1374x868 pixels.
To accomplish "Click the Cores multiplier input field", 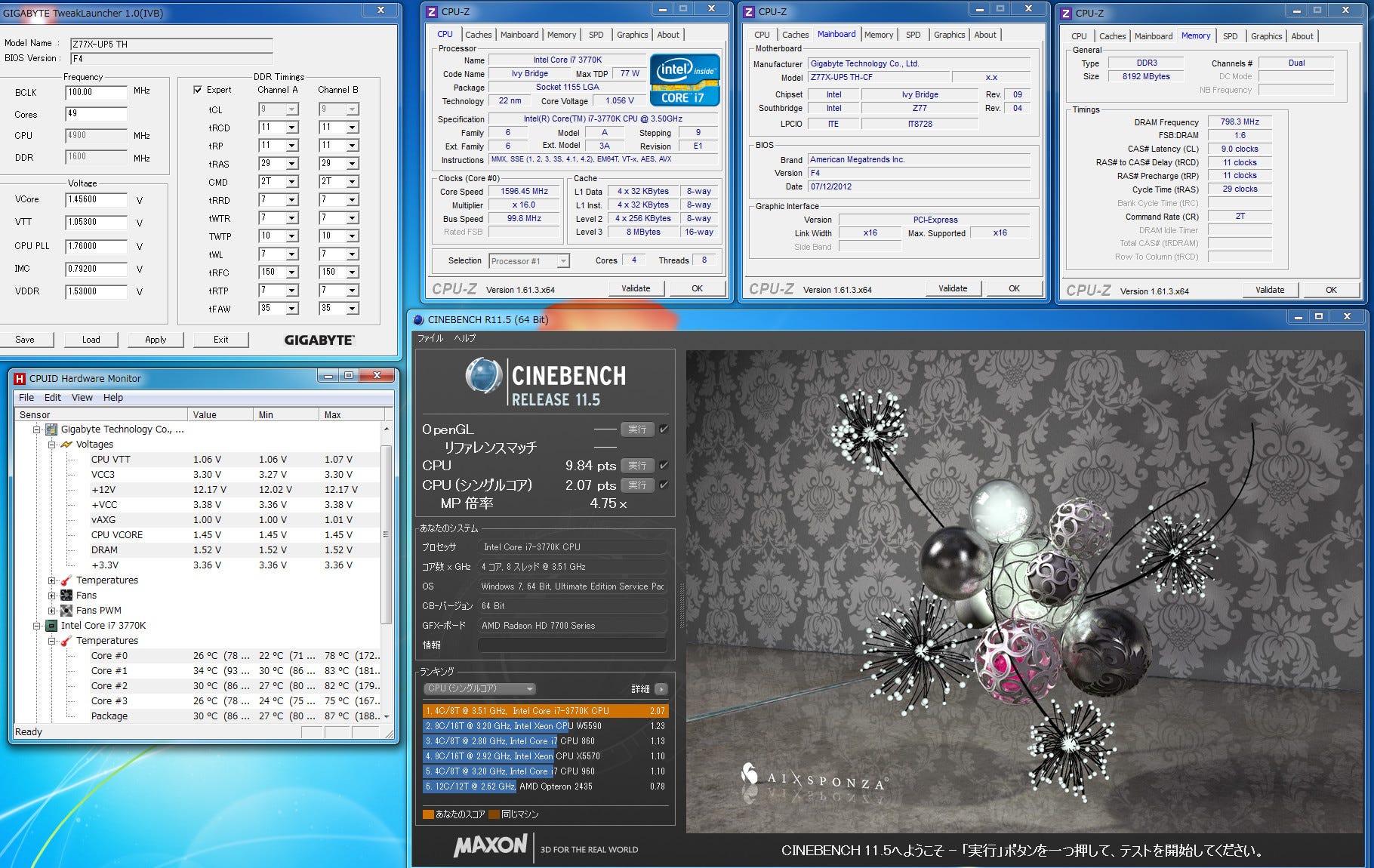I will coord(96,114).
